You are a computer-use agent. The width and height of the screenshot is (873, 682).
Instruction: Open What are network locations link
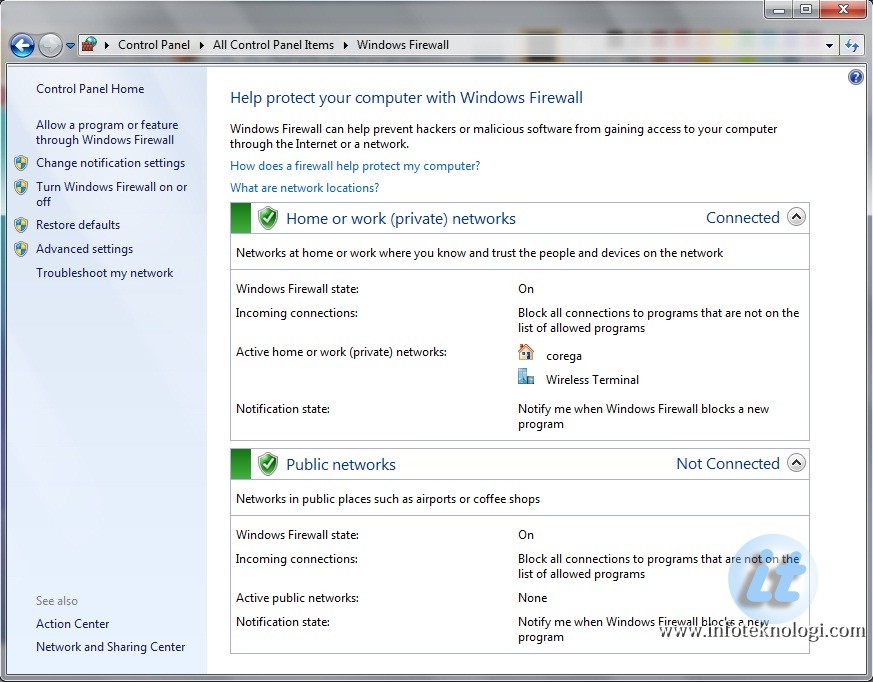click(305, 188)
